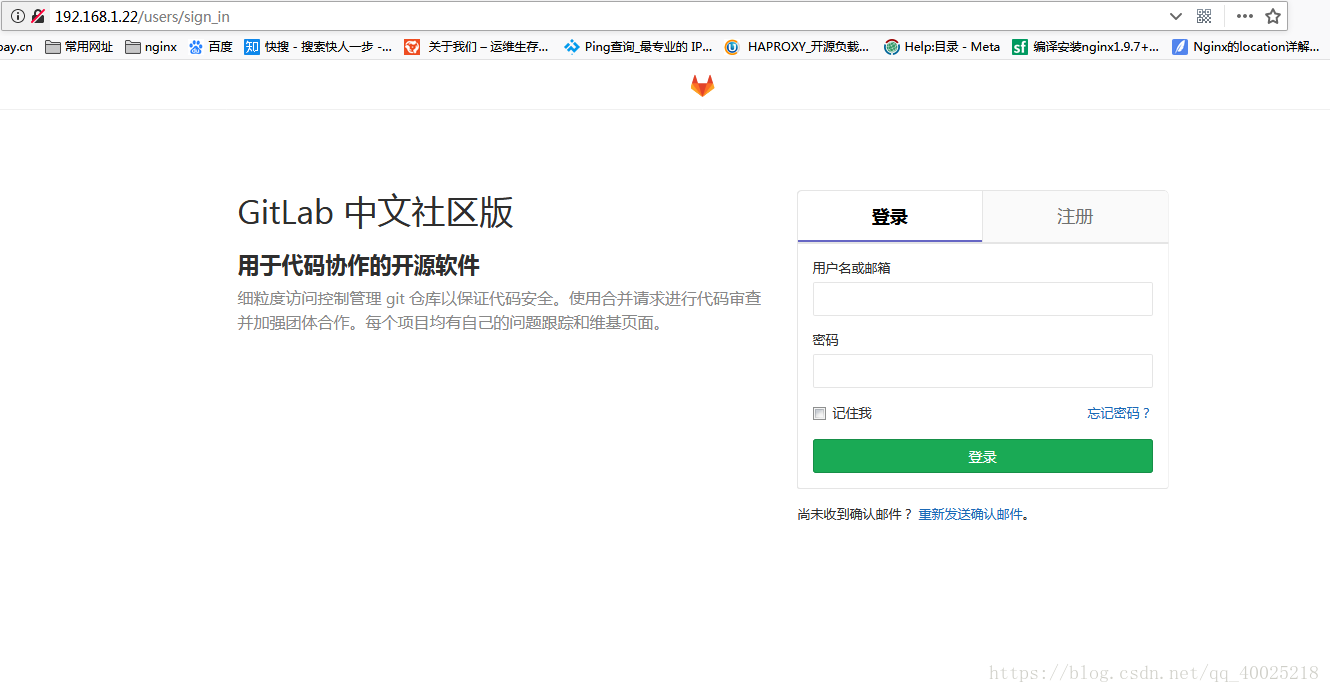This screenshot has width=1330, height=693.
Task: Click the GitLab 中文社区版 heading
Action: click(x=375, y=212)
